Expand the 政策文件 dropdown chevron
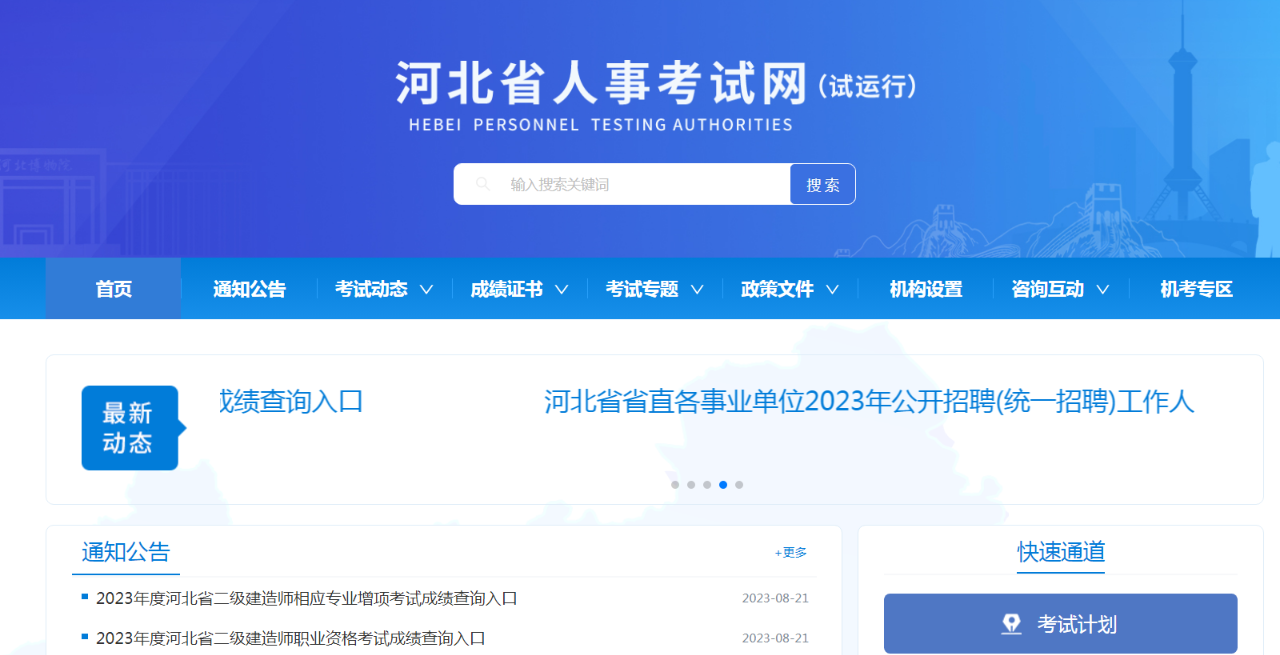This screenshot has width=1280, height=655. [832, 290]
